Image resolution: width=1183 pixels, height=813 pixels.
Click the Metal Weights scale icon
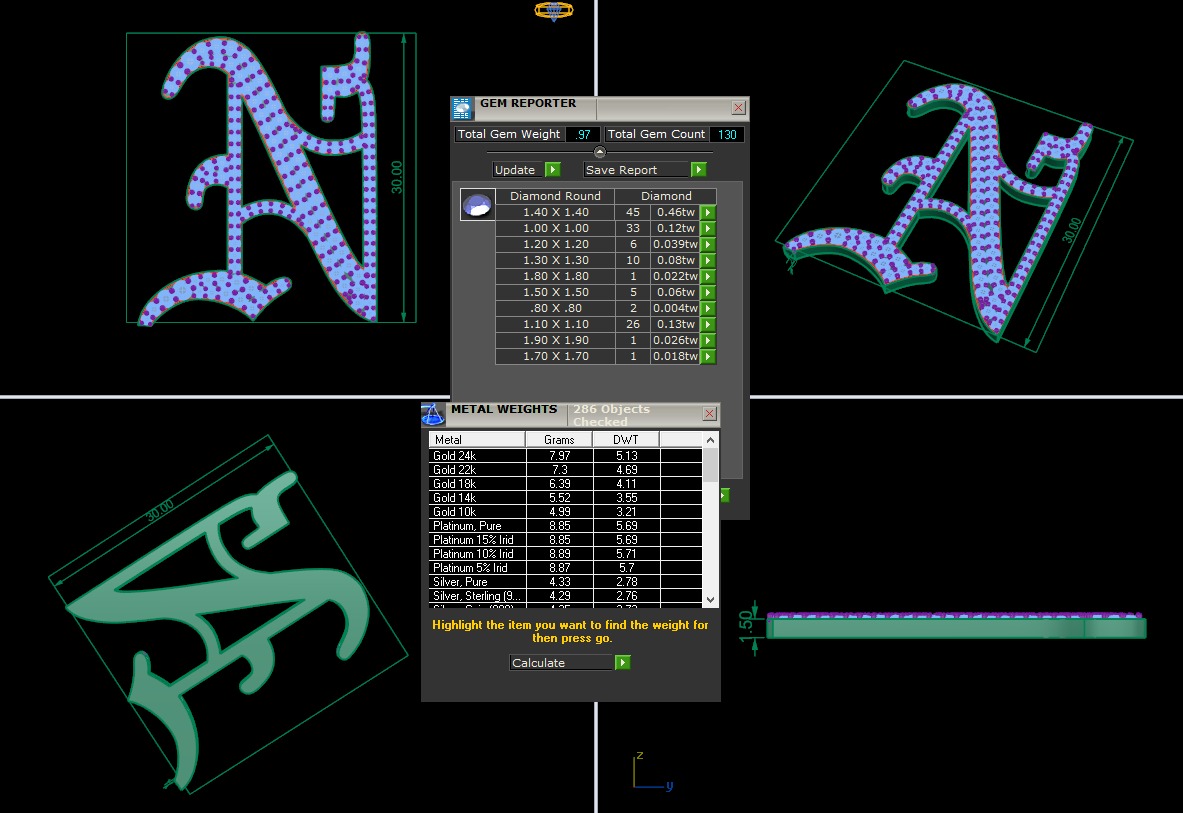pos(433,415)
